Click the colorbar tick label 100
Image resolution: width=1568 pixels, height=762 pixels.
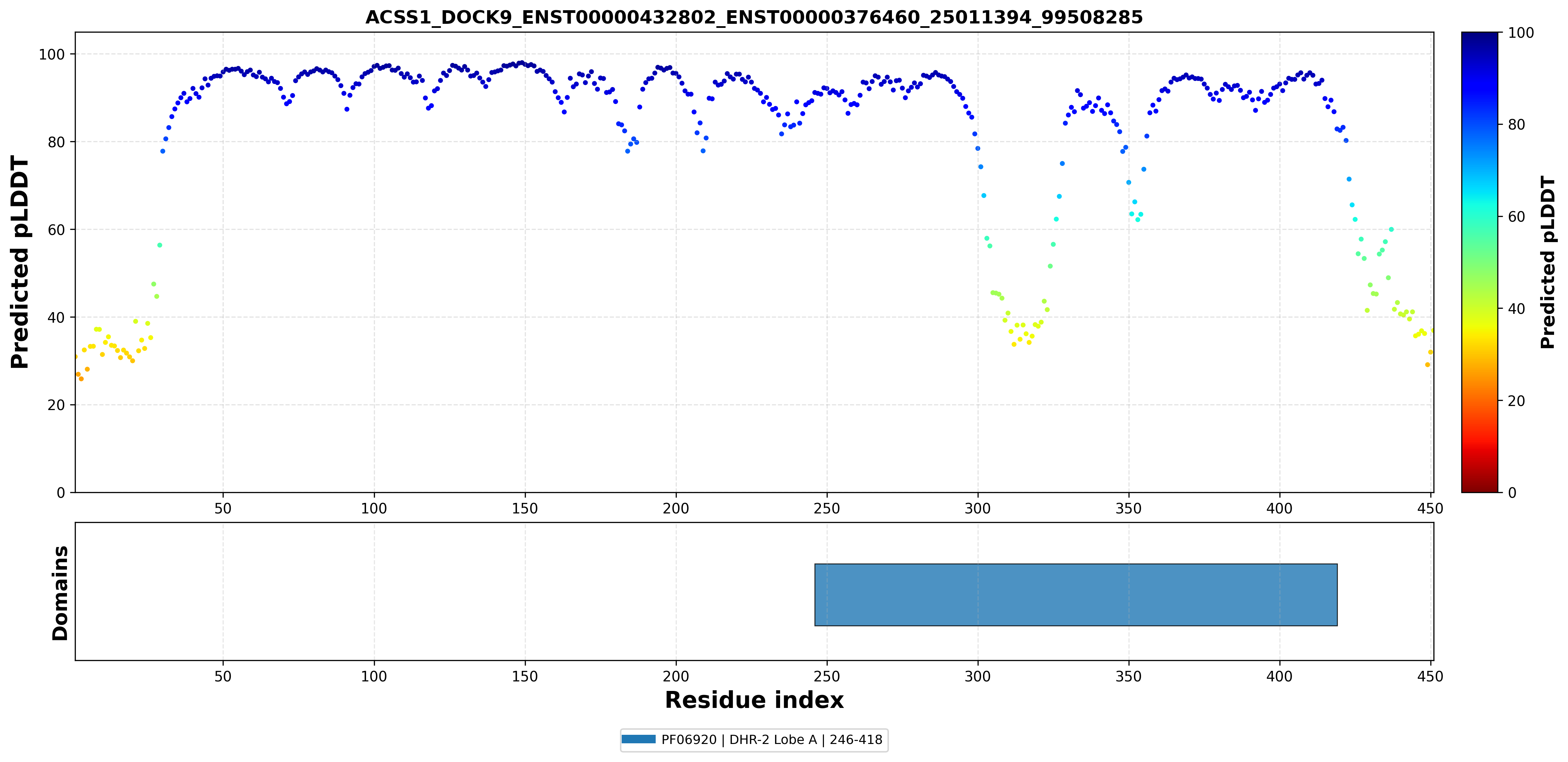tap(1520, 33)
